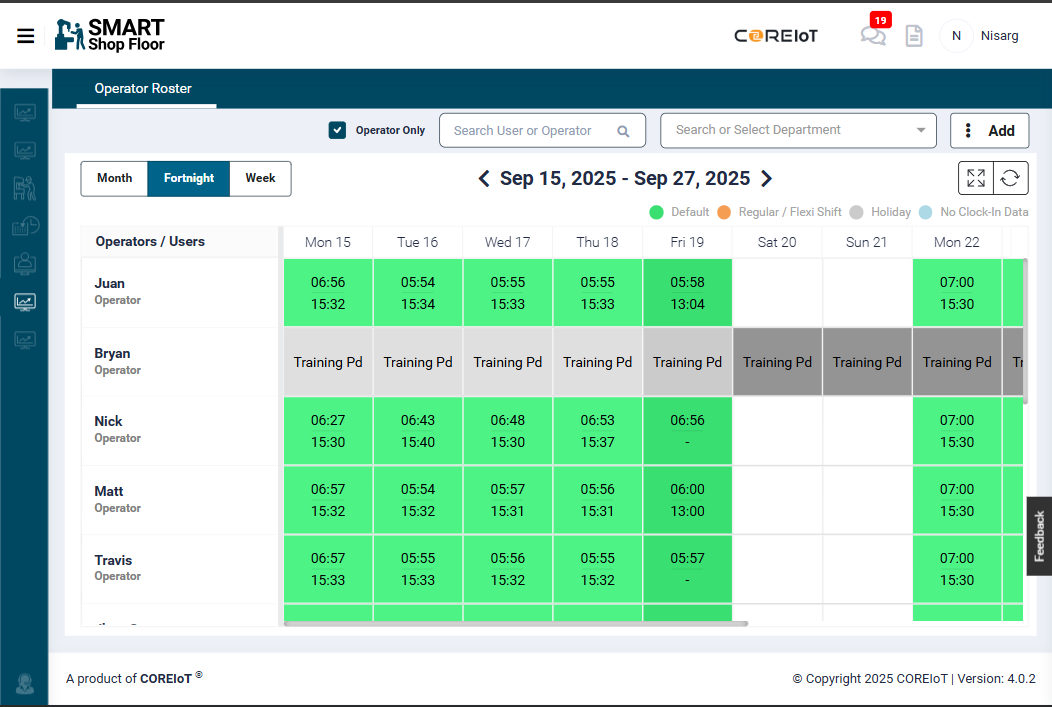Open the operator-at-workstation sidebar icon

(x=24, y=188)
